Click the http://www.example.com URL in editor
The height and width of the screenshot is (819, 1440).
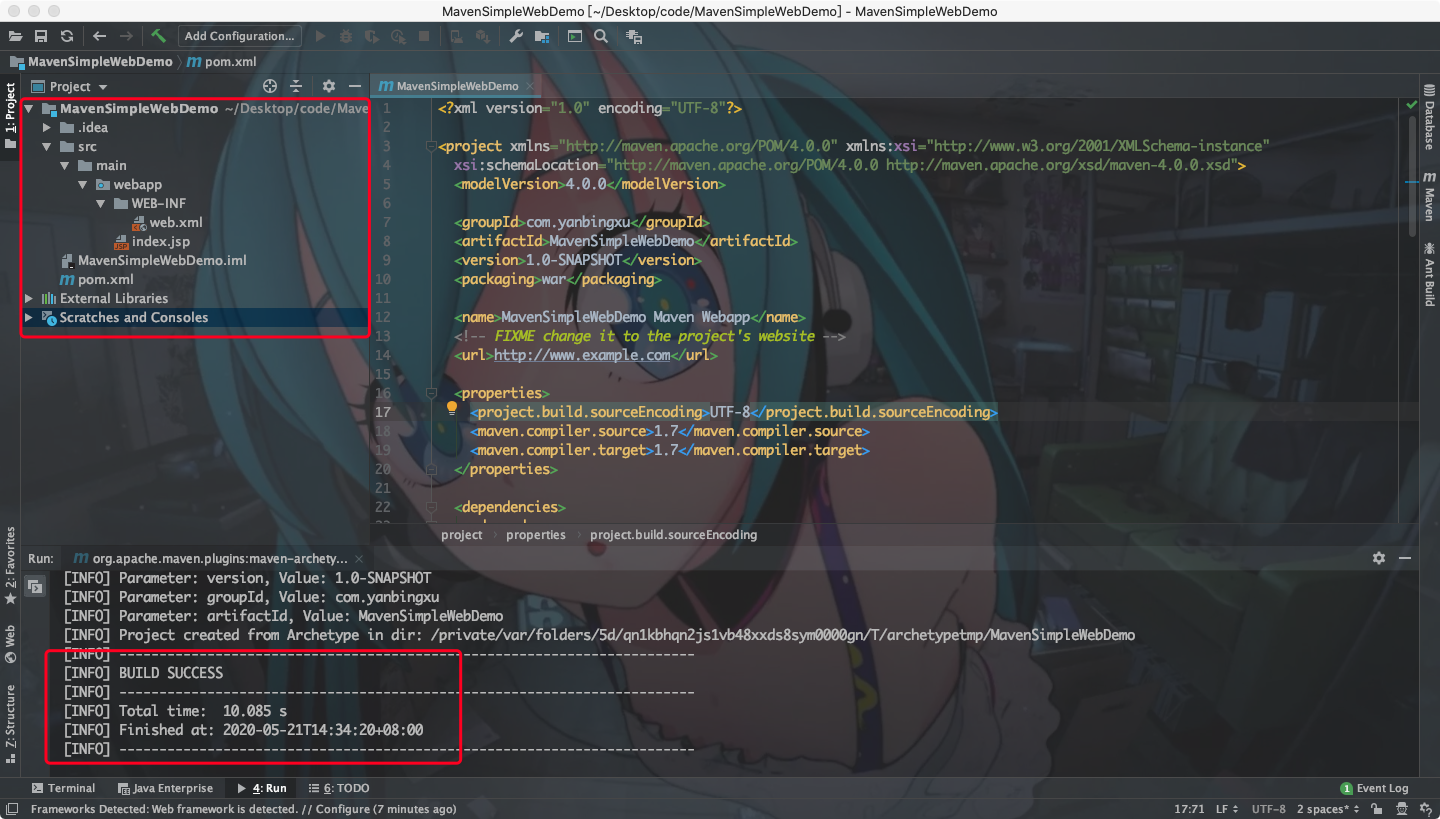(582, 355)
